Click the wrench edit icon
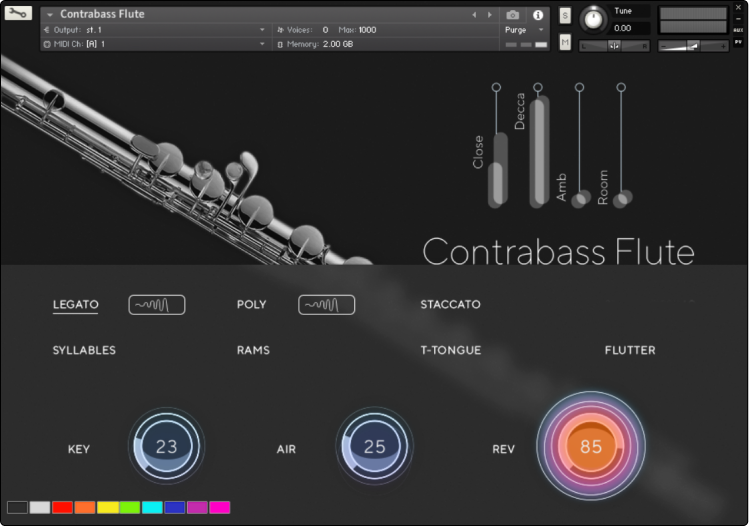 click(x=18, y=14)
